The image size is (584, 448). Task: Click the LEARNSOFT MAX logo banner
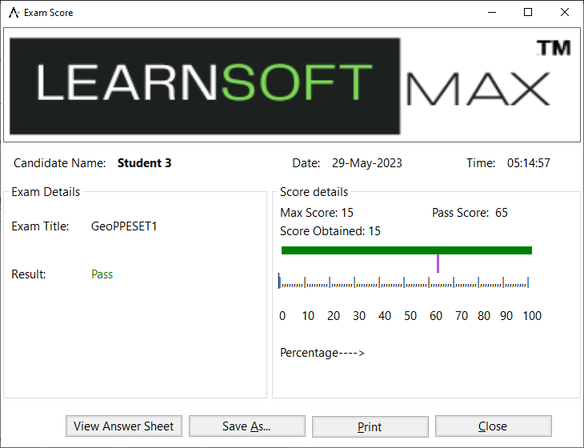point(292,85)
